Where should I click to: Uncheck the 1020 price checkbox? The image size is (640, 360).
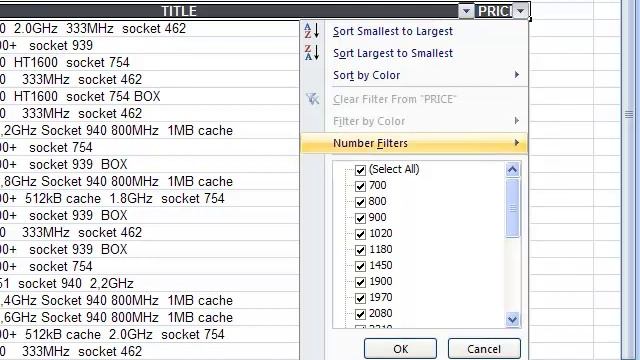click(x=360, y=234)
